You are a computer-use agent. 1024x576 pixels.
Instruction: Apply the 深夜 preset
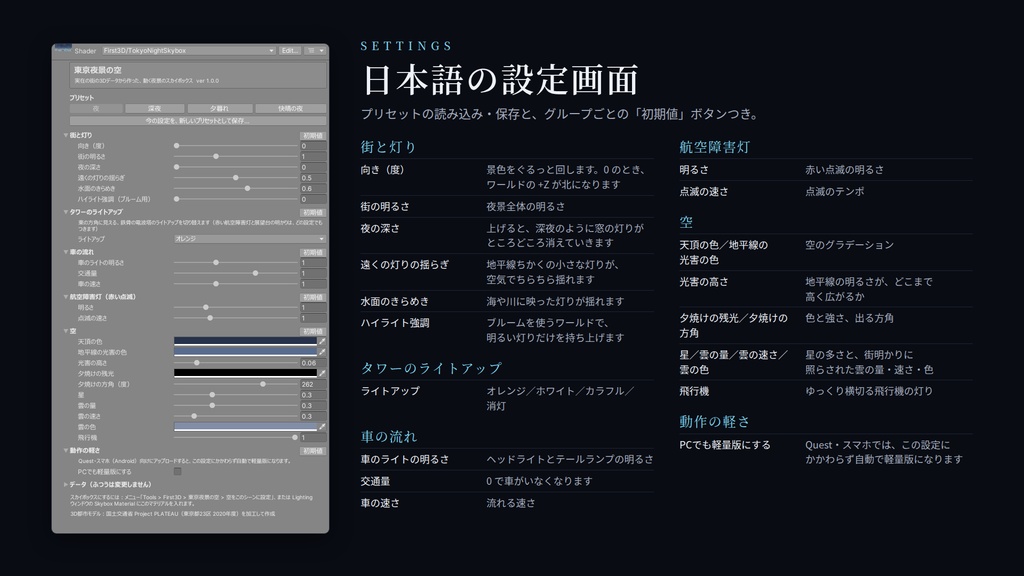pos(154,108)
